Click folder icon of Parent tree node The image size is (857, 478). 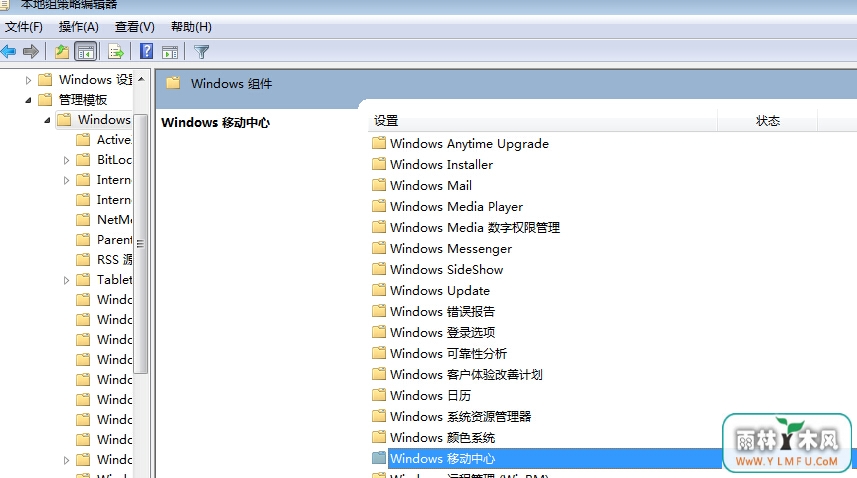[x=83, y=239]
